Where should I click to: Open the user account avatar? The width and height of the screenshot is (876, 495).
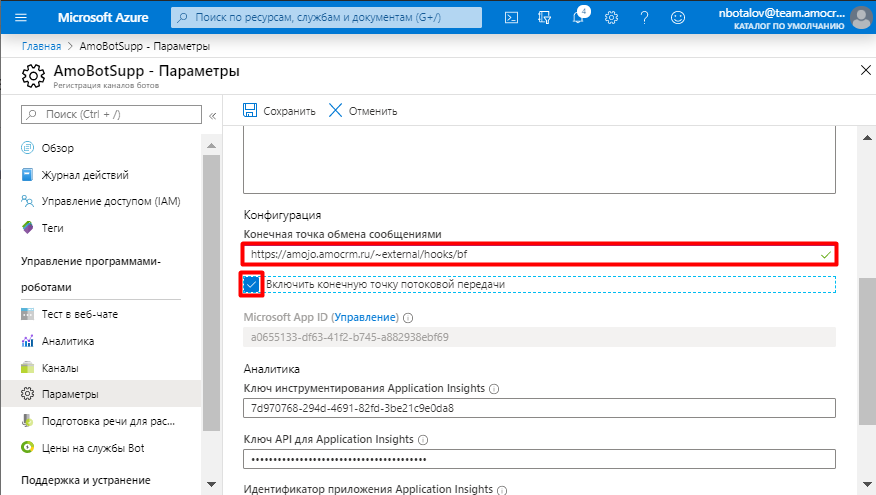862,18
